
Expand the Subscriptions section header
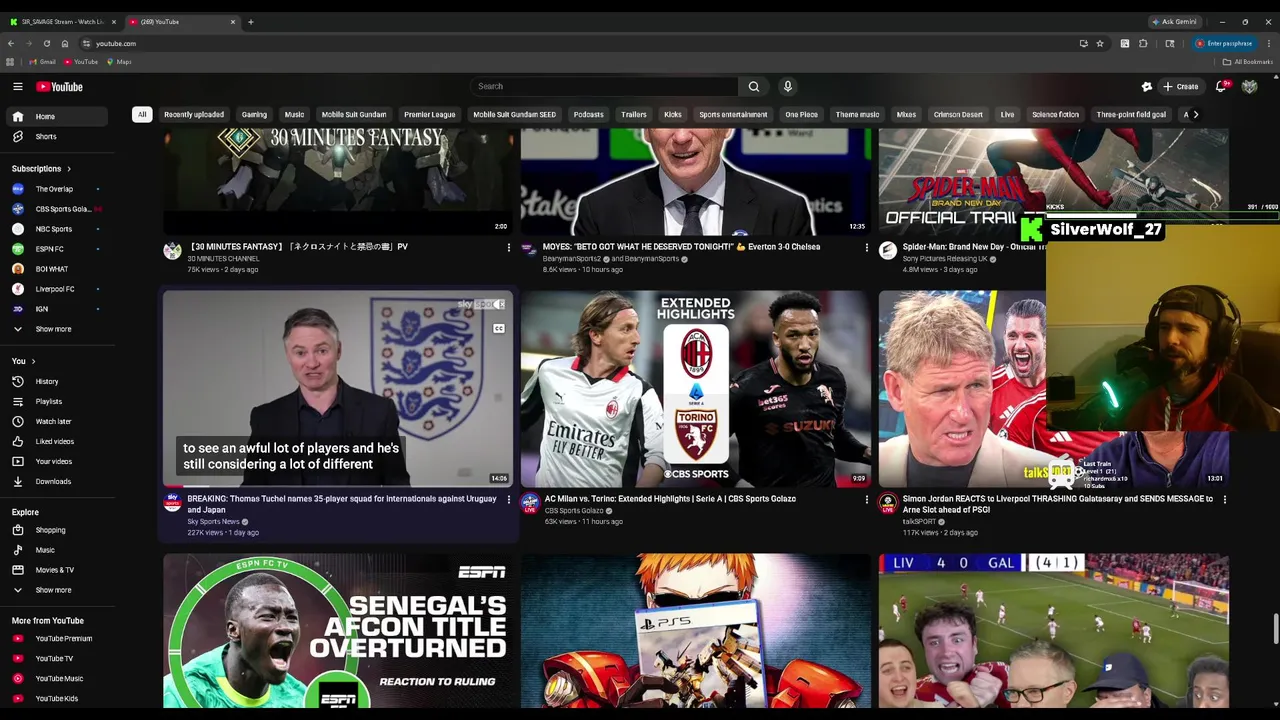(41, 168)
